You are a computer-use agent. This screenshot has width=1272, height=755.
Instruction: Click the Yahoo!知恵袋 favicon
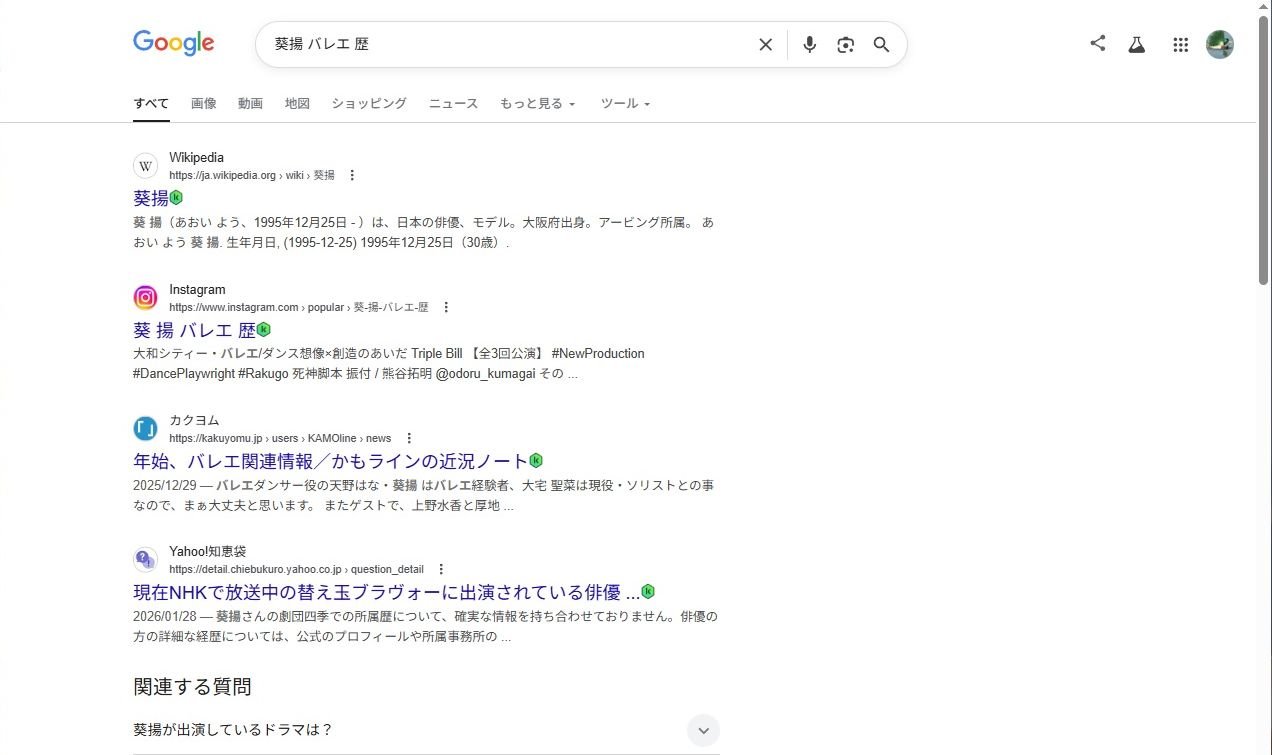point(146,560)
